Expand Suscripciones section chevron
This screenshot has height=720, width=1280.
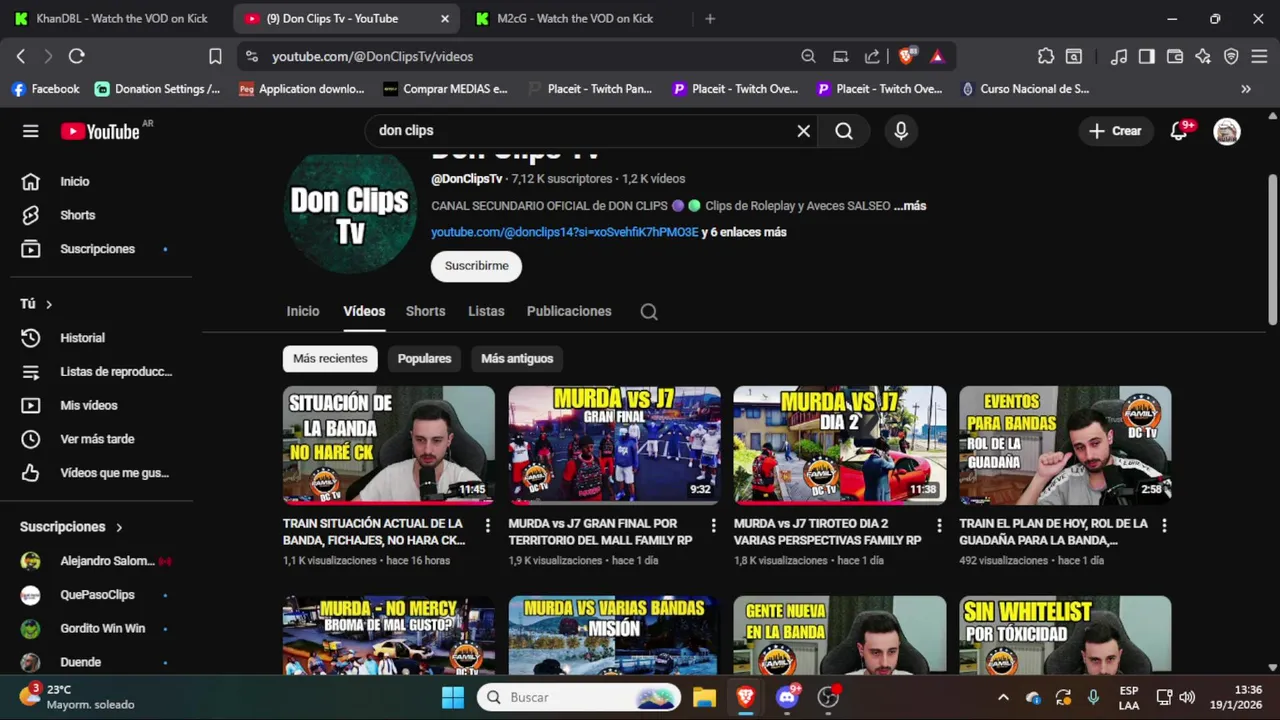tap(119, 527)
